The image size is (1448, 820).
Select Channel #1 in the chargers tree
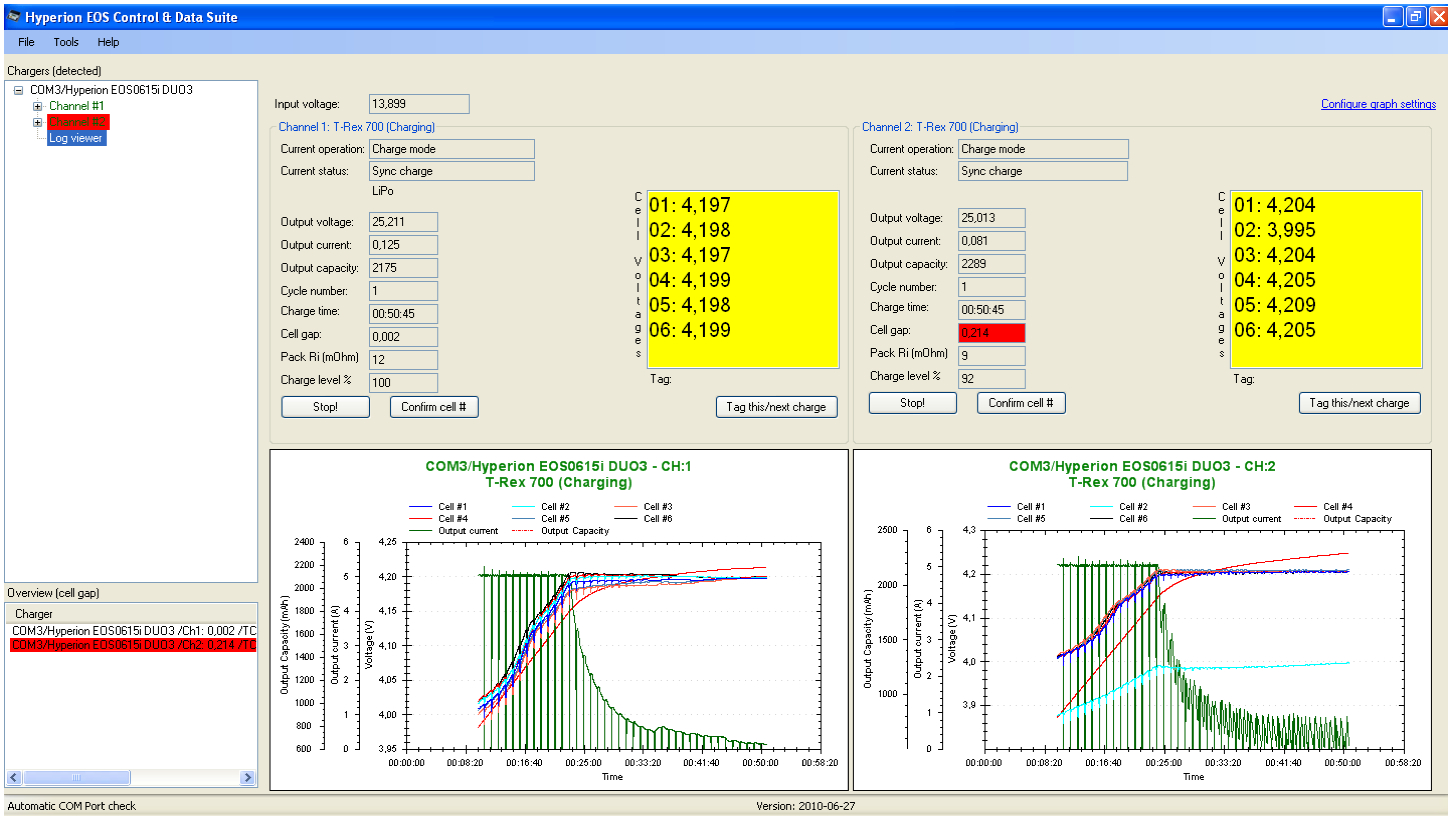click(x=77, y=106)
